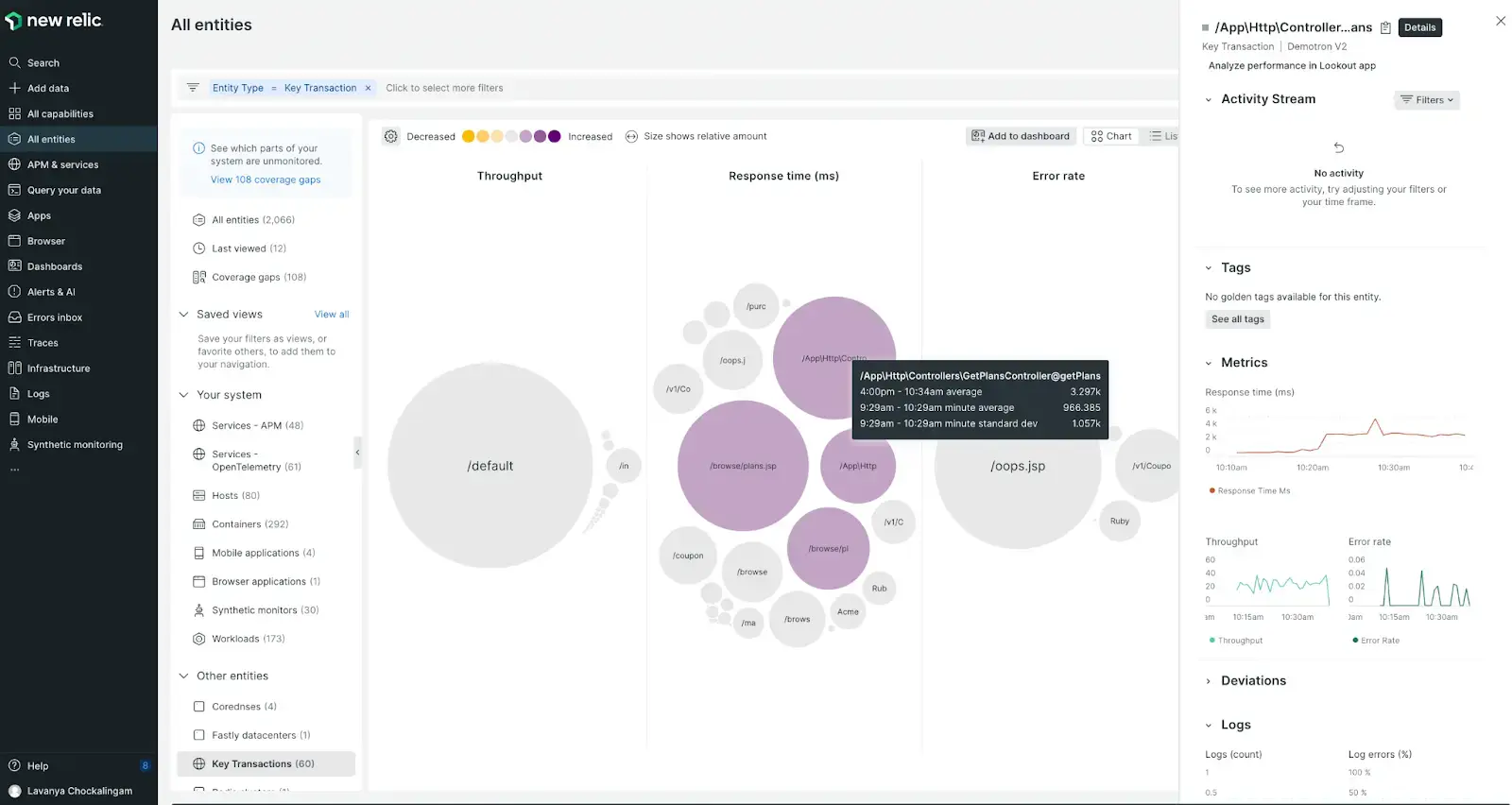The width and height of the screenshot is (1512, 805).
Task: Click the filter lines icon in filter bar
Action: point(193,88)
